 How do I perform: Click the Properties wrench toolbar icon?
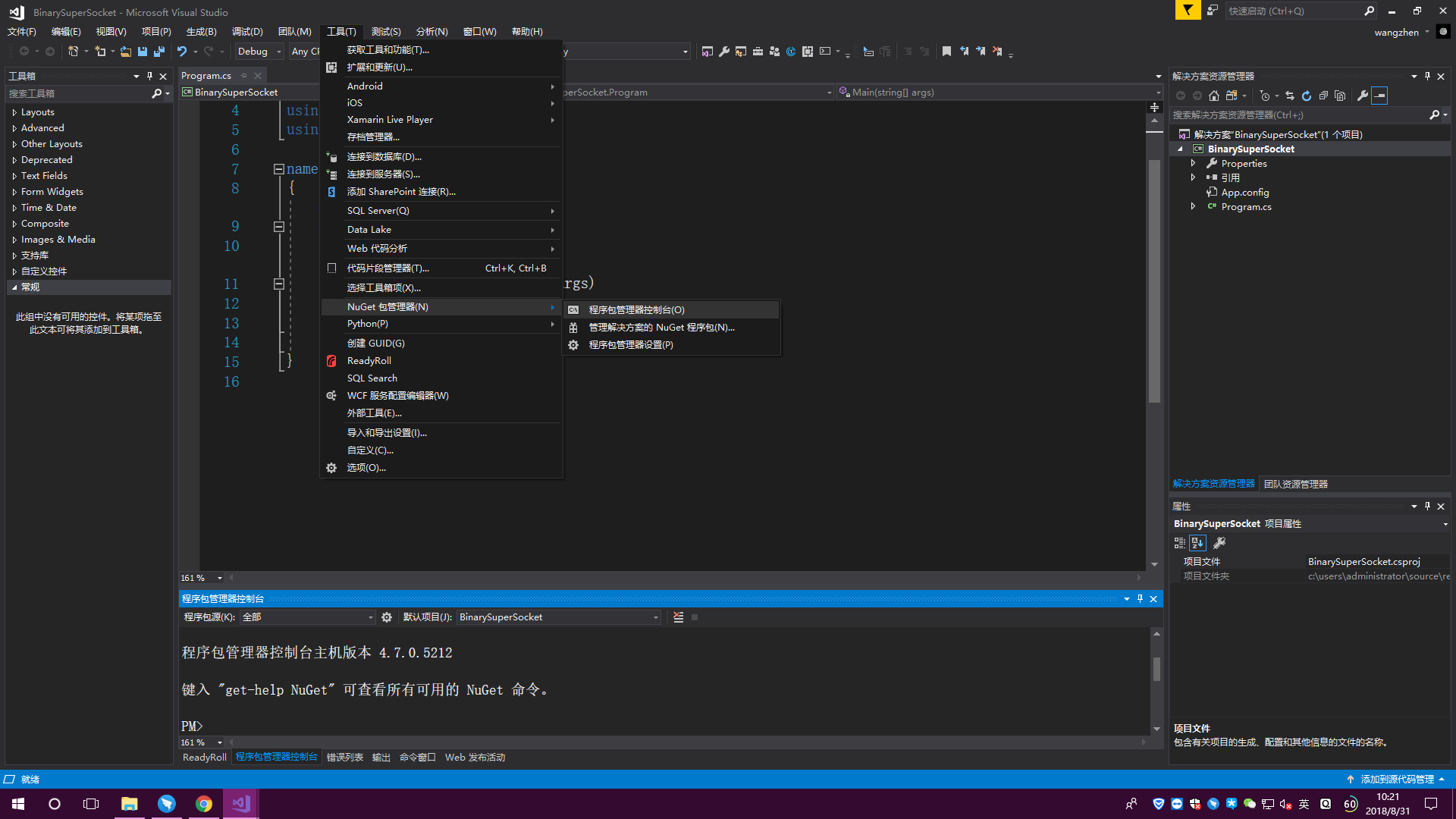click(724, 52)
